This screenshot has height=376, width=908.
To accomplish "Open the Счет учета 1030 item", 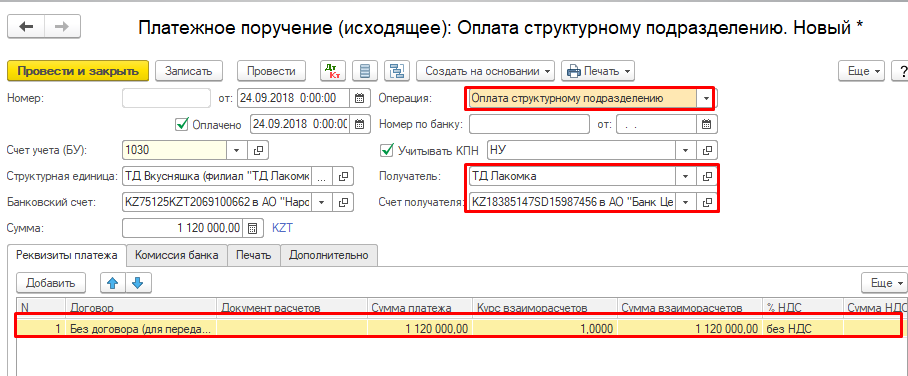I will [259, 150].
